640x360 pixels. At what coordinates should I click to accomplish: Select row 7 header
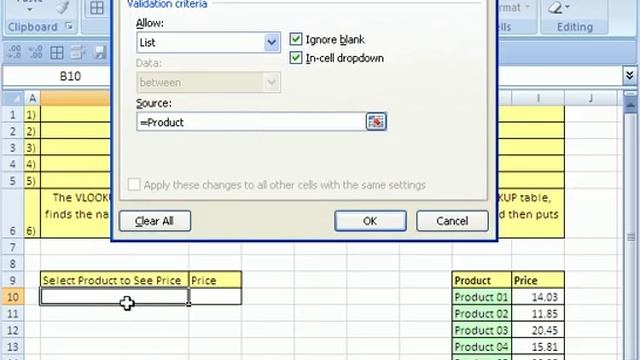pyautogui.click(x=13, y=247)
